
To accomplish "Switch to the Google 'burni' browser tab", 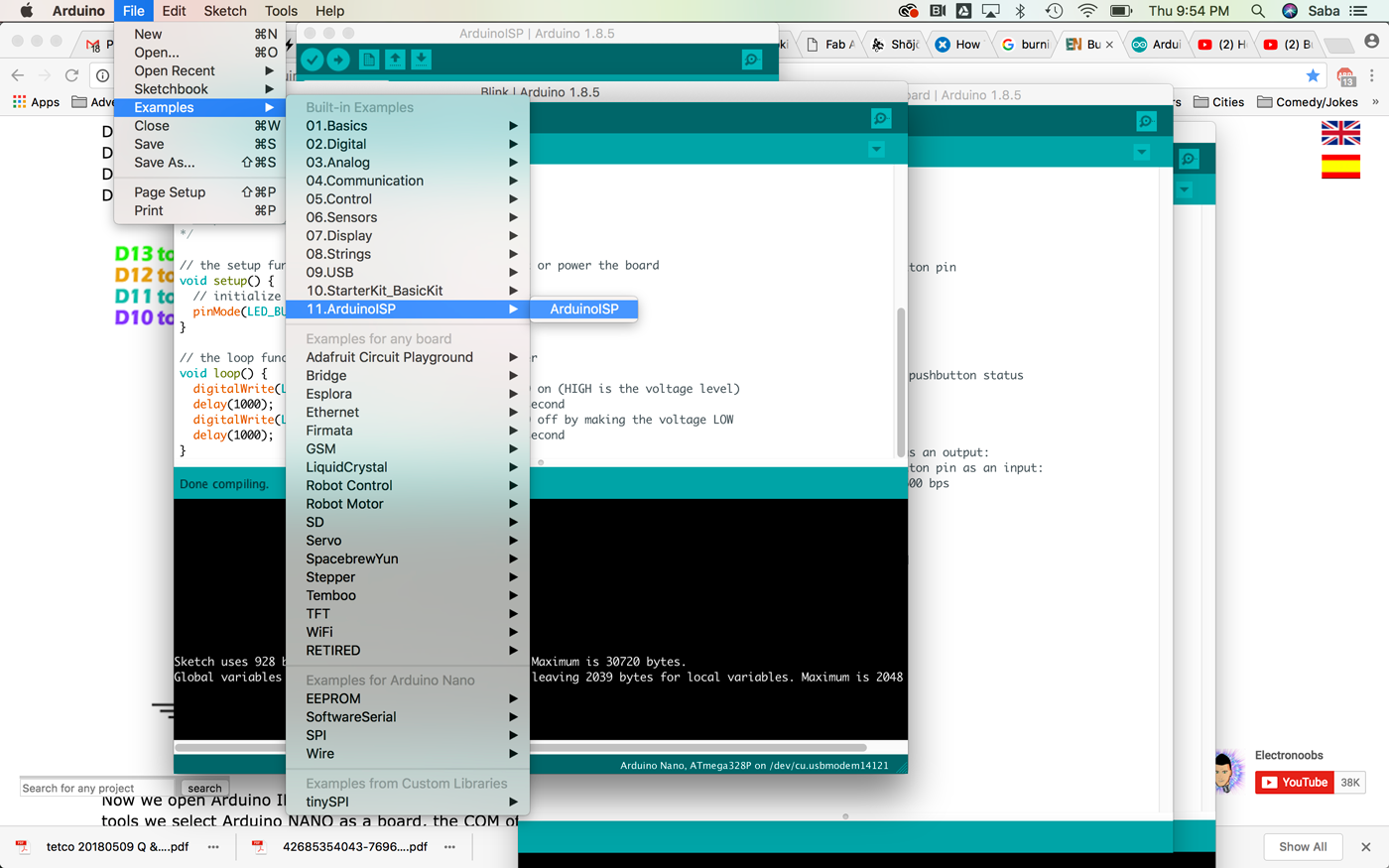I will click(1025, 45).
